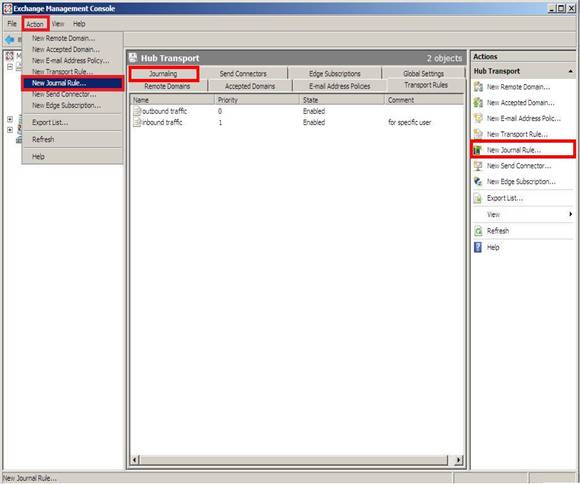Viewport: 580px width, 484px height.
Task: Click the New Accepted Domain icon in Actions pane
Action: pos(478,102)
